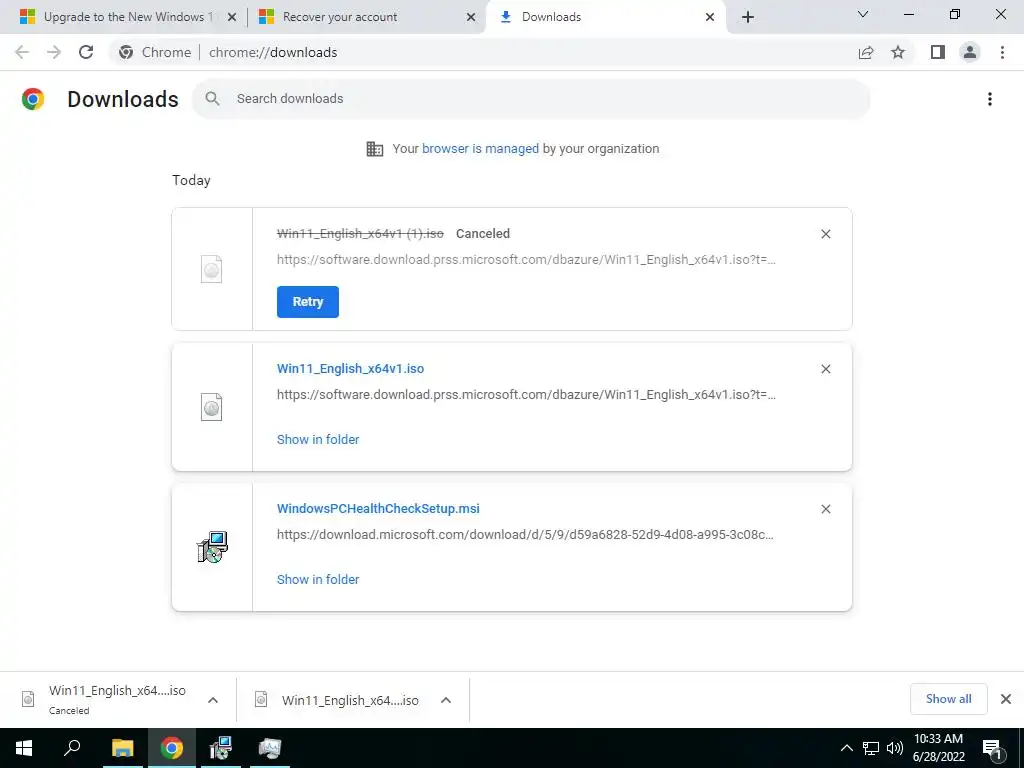Click the organization building icon
The height and width of the screenshot is (768, 1024).
[x=375, y=149]
